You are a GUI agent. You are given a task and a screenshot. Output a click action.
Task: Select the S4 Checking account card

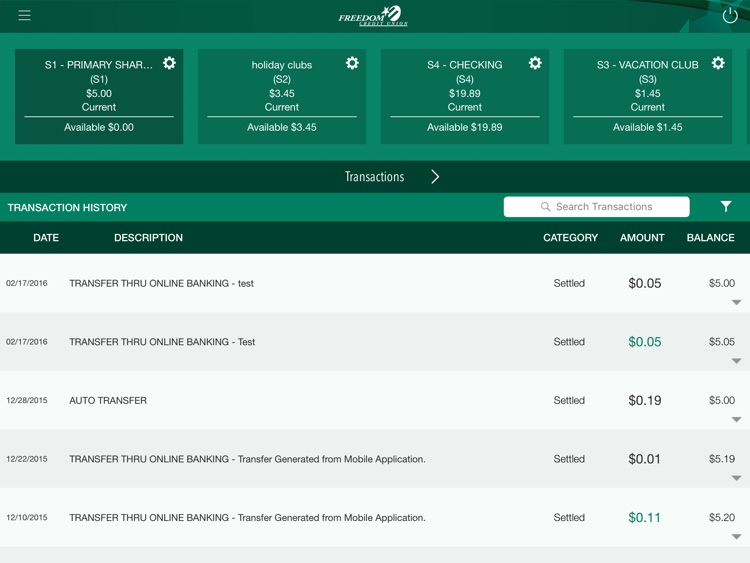pos(464,96)
